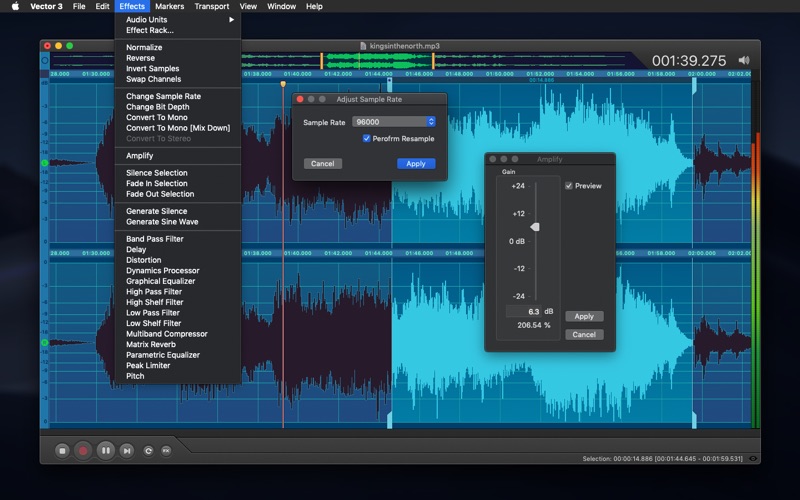Open the Sample Rate dropdown
Image resolution: width=800 pixels, height=500 pixels.
point(393,122)
